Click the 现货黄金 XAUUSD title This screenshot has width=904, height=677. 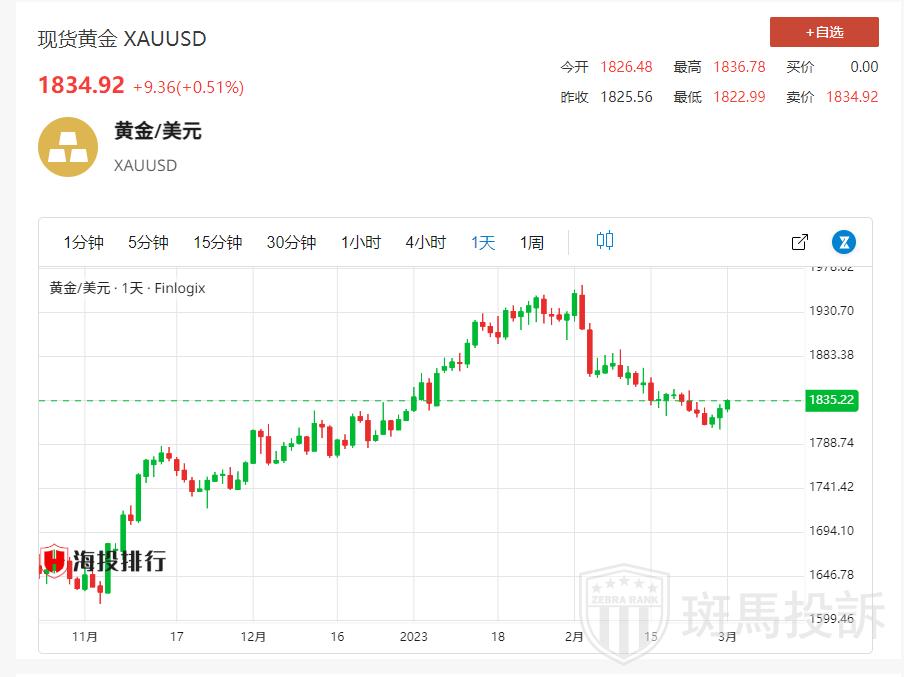(x=122, y=39)
